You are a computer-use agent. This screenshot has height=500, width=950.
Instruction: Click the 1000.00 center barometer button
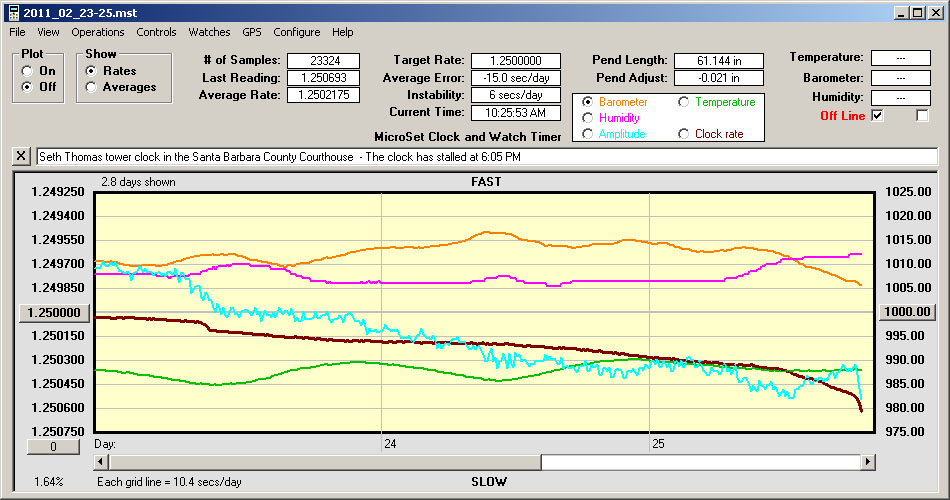(908, 312)
